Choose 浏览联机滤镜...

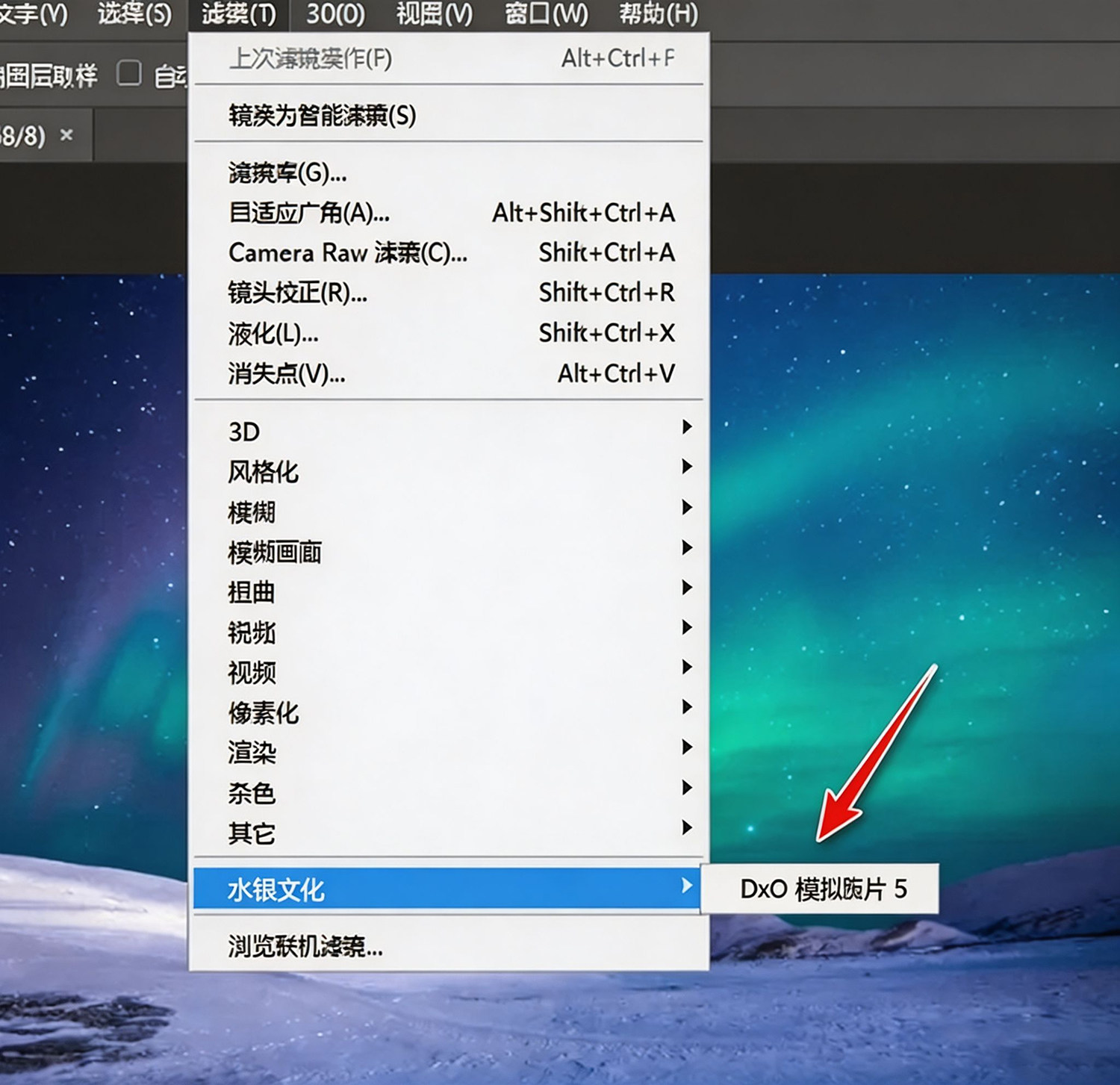pyautogui.click(x=448, y=946)
